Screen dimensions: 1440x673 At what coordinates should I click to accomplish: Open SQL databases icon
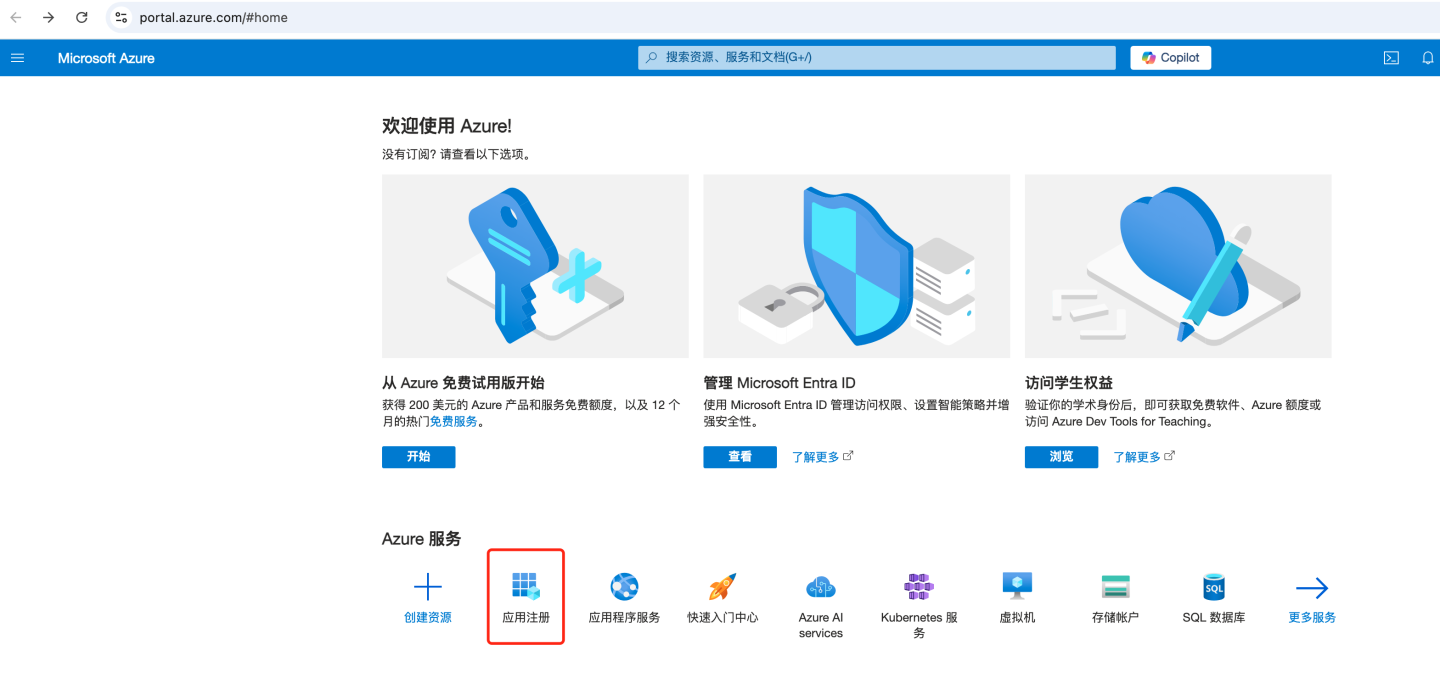pyautogui.click(x=1214, y=587)
